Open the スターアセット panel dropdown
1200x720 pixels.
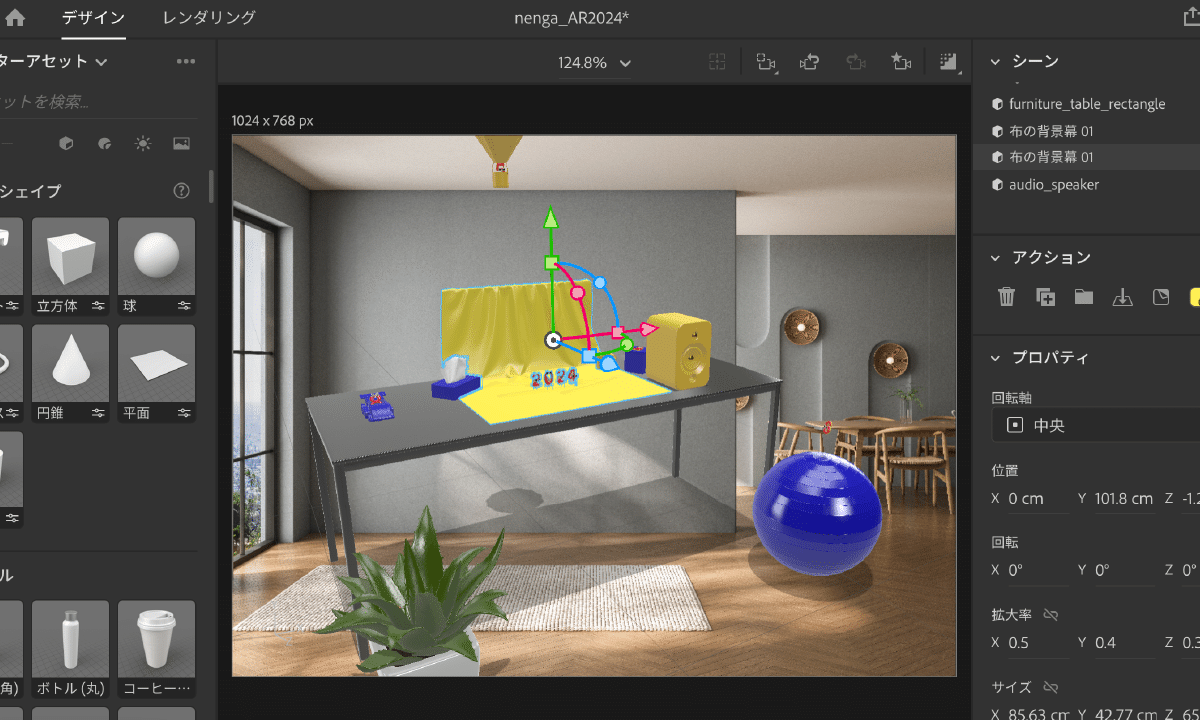pyautogui.click(x=101, y=62)
